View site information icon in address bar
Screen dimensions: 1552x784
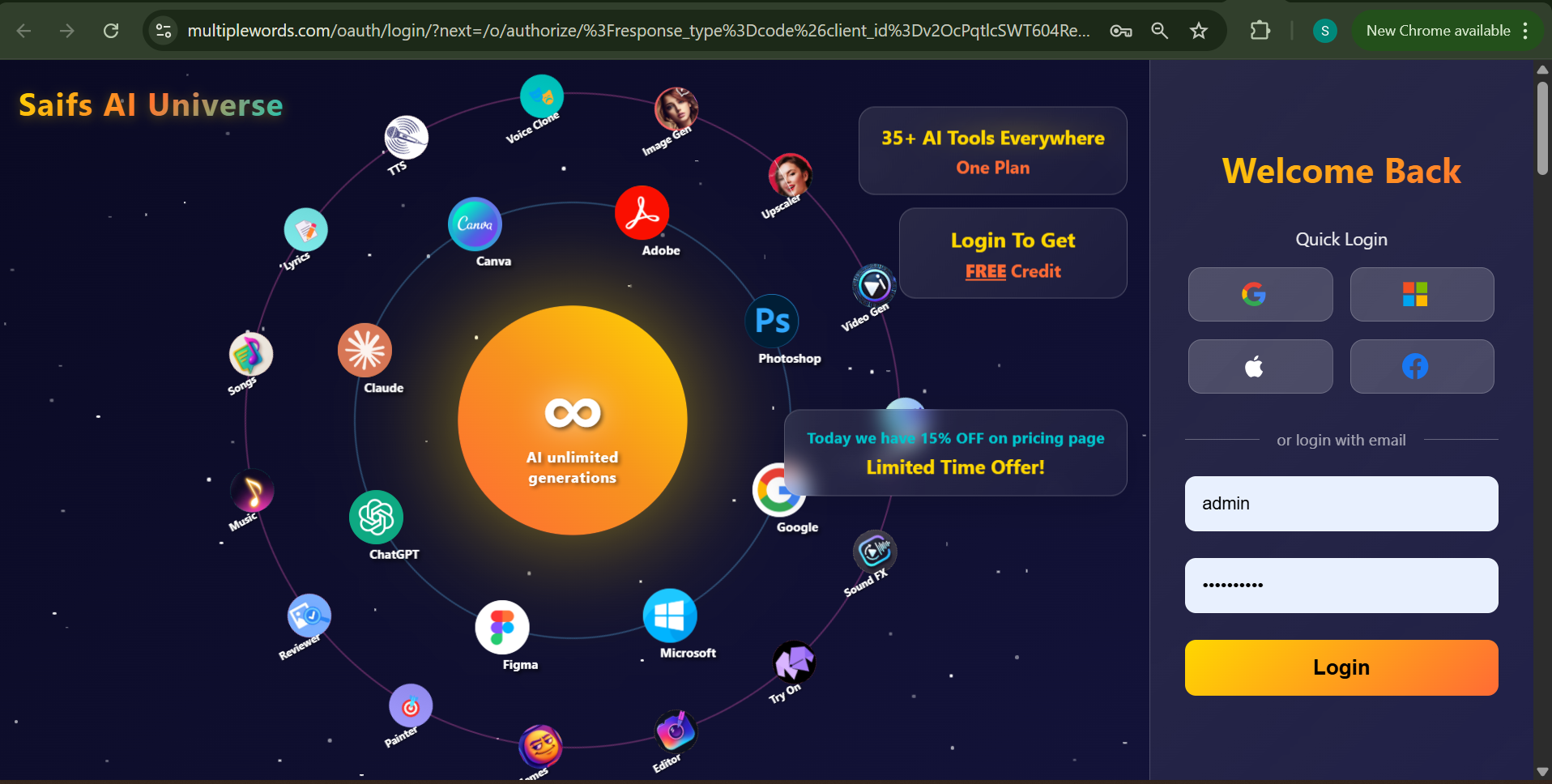164,31
